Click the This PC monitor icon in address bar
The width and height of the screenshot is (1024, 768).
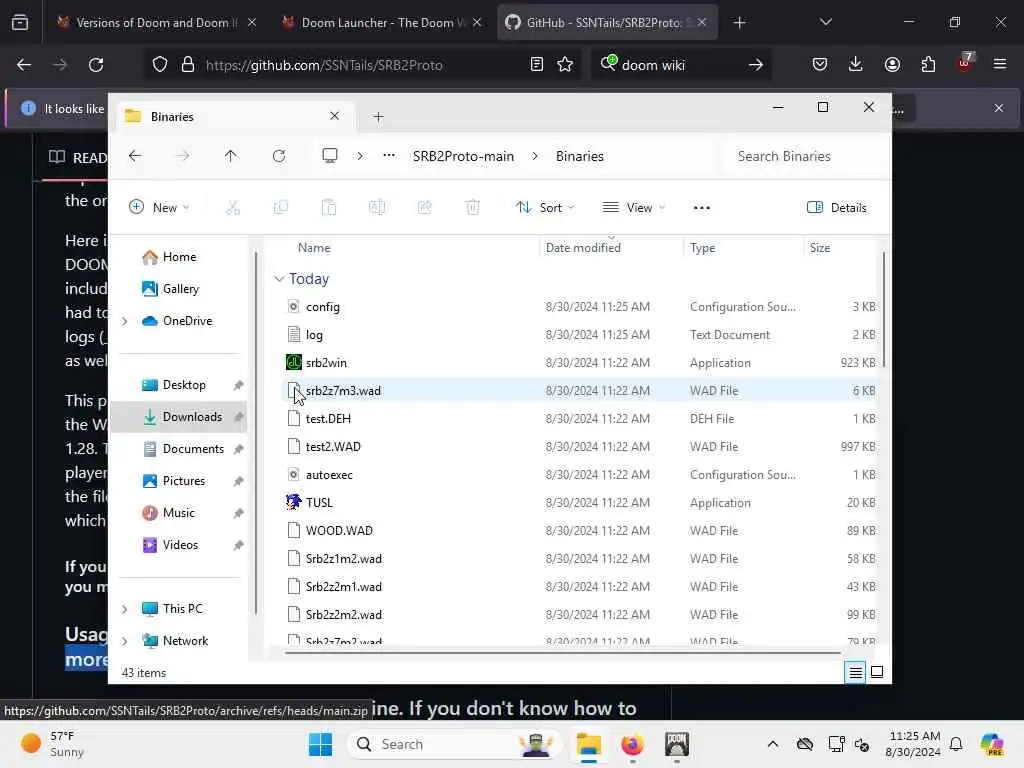[330, 155]
